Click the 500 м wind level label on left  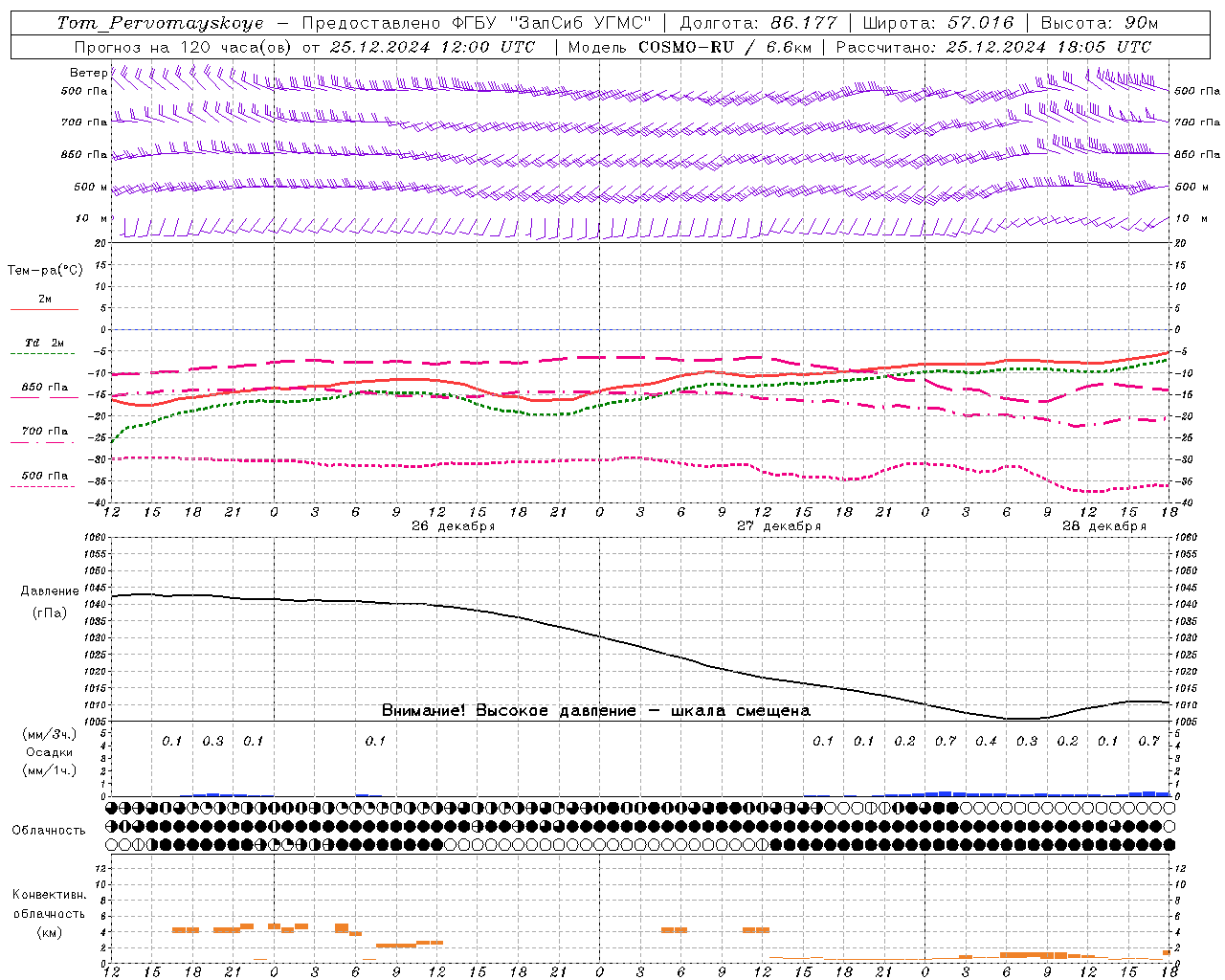click(x=92, y=187)
